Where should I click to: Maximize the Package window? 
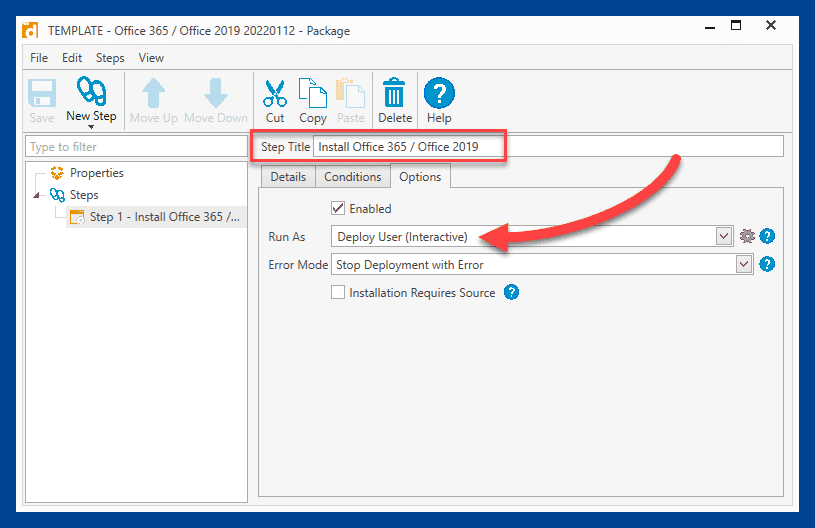pyautogui.click(x=736, y=25)
